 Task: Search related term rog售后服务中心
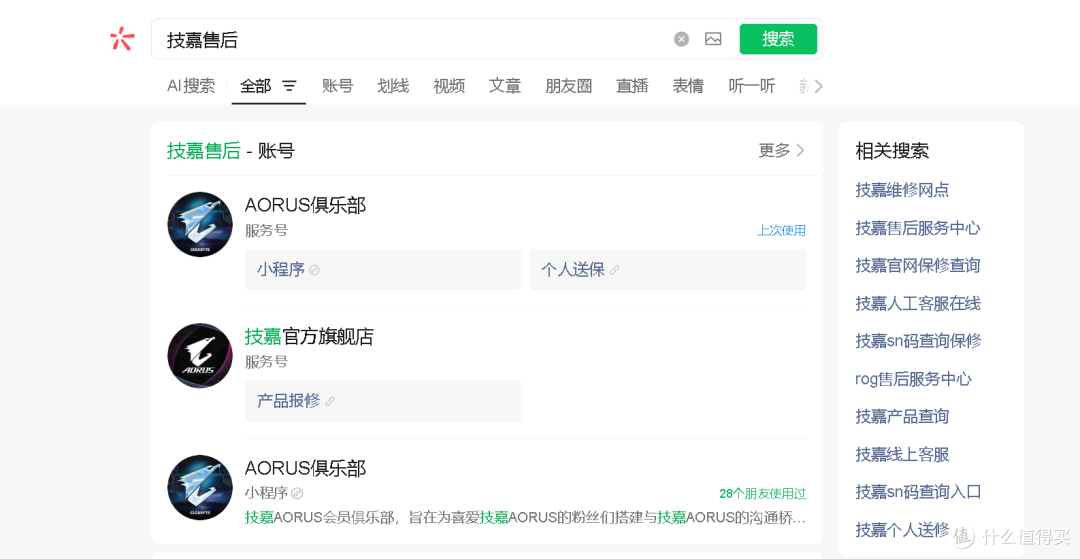[913, 379]
